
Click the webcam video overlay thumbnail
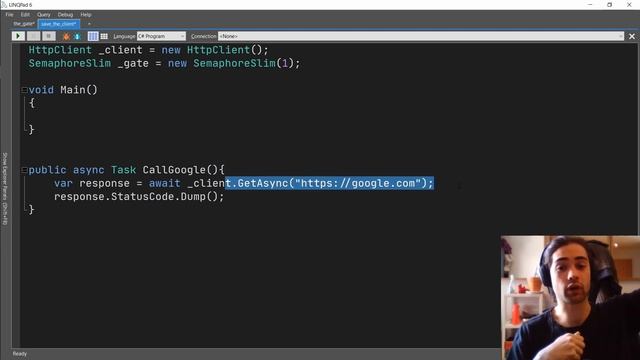click(570, 298)
